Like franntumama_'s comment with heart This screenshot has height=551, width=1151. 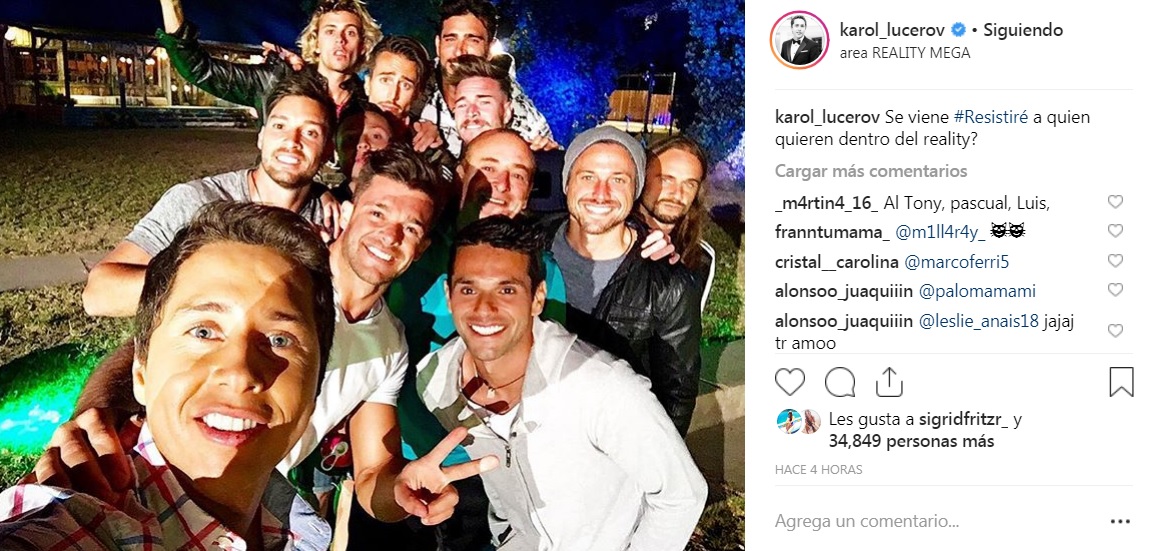pyautogui.click(x=1115, y=231)
